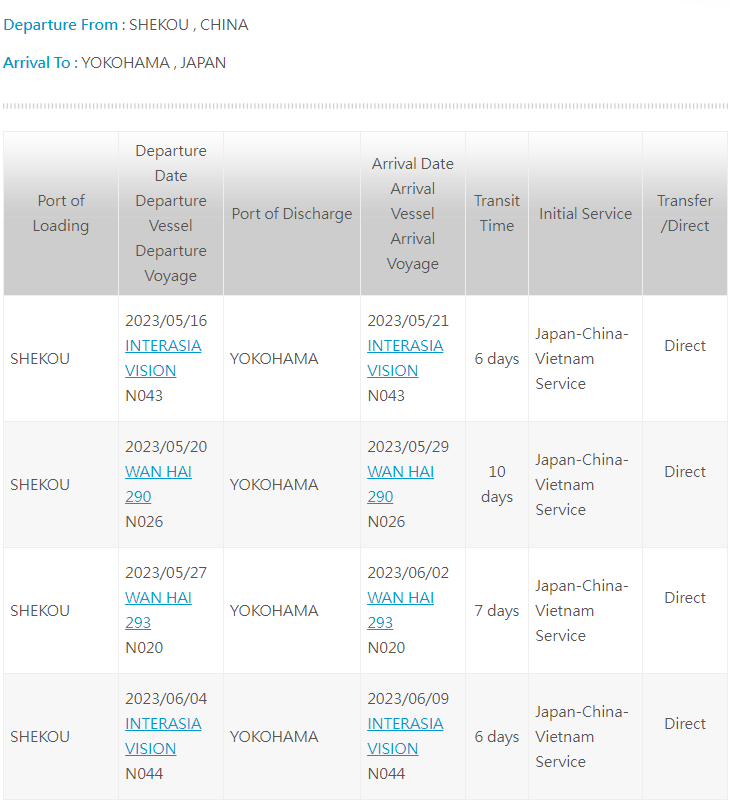730x800 pixels.
Task: Click WAN HAI 290 departure vessel link
Action: pos(158,484)
